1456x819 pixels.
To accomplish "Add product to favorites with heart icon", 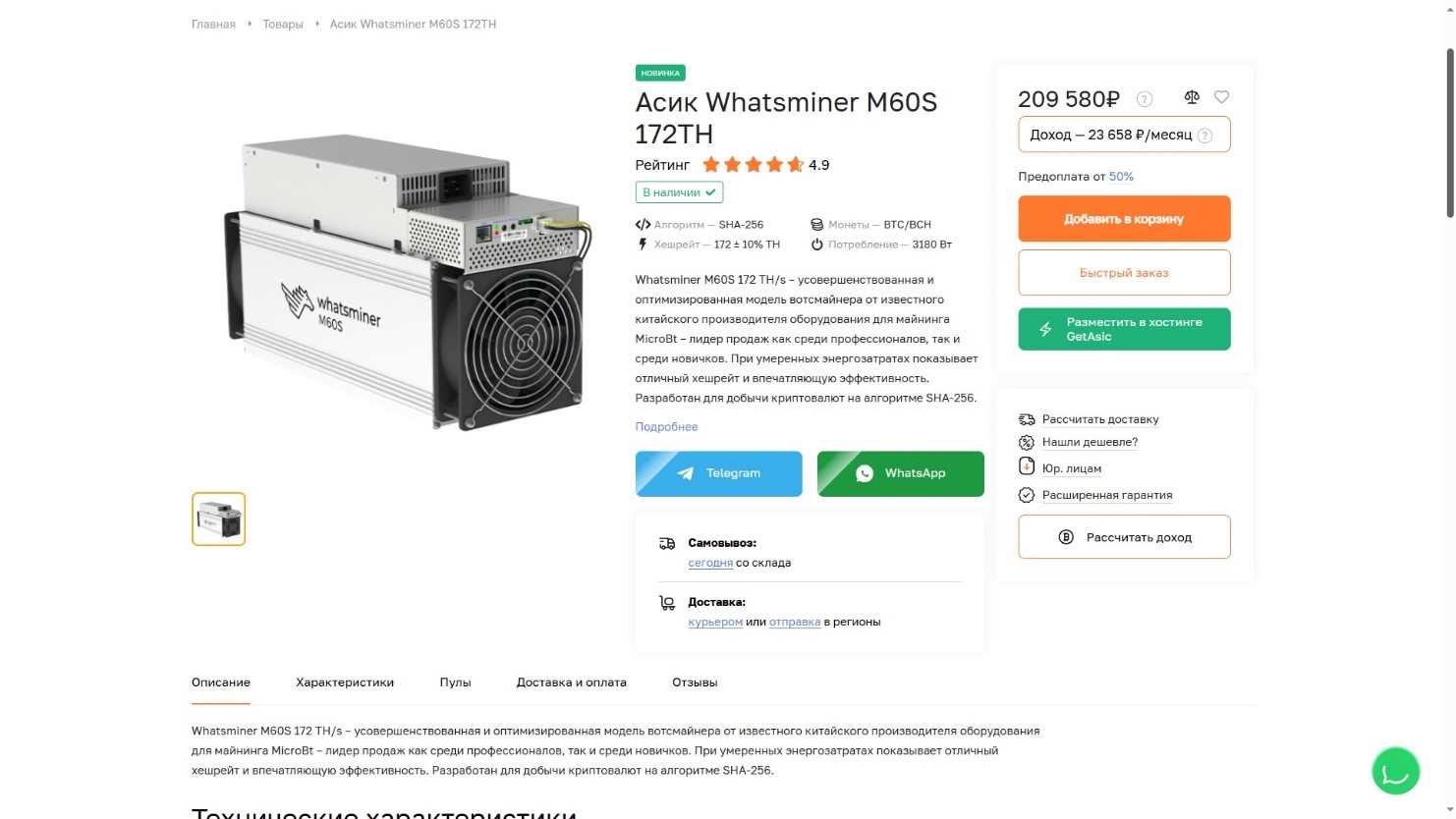I will coord(1221,97).
